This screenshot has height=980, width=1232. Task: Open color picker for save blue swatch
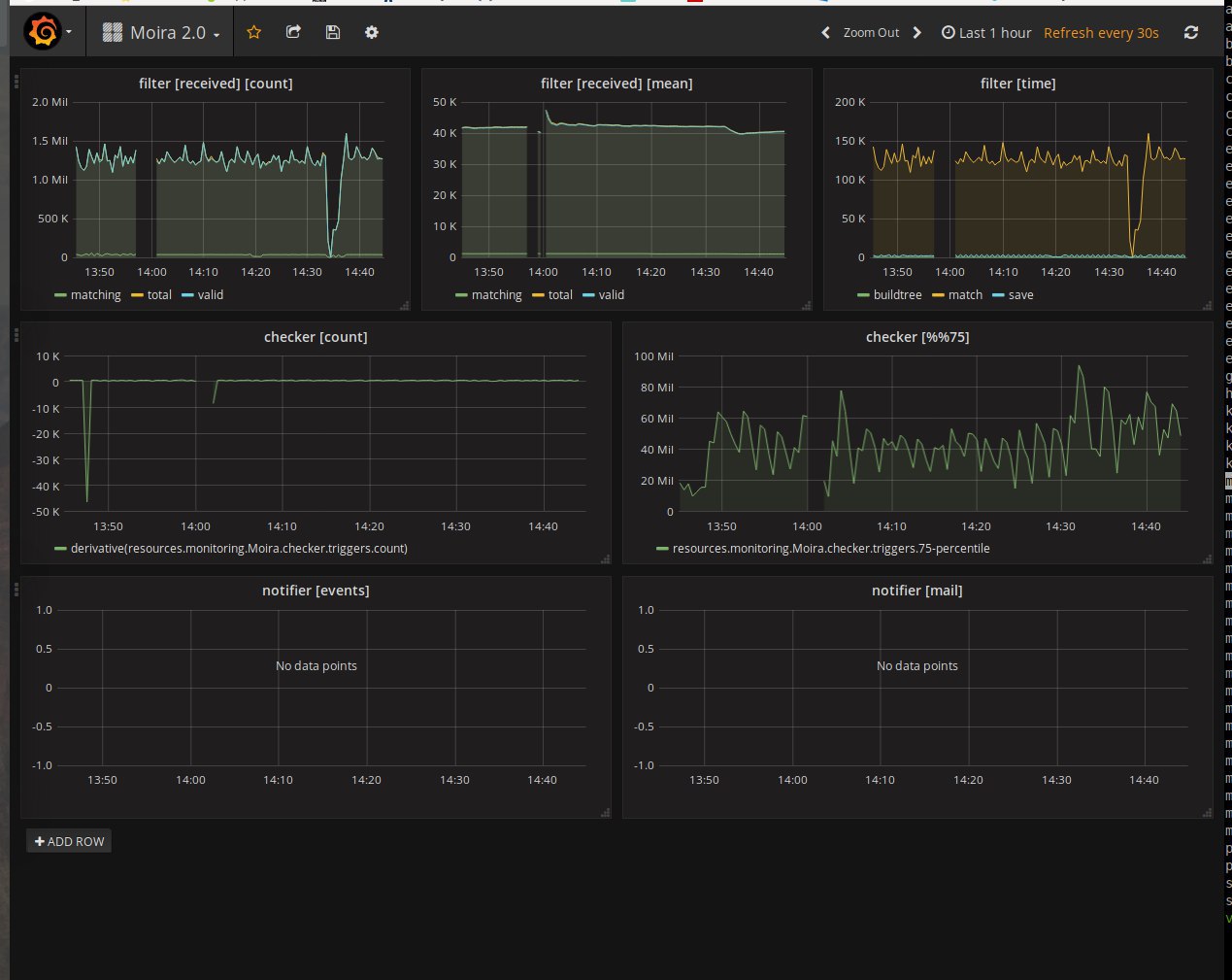[x=998, y=295]
